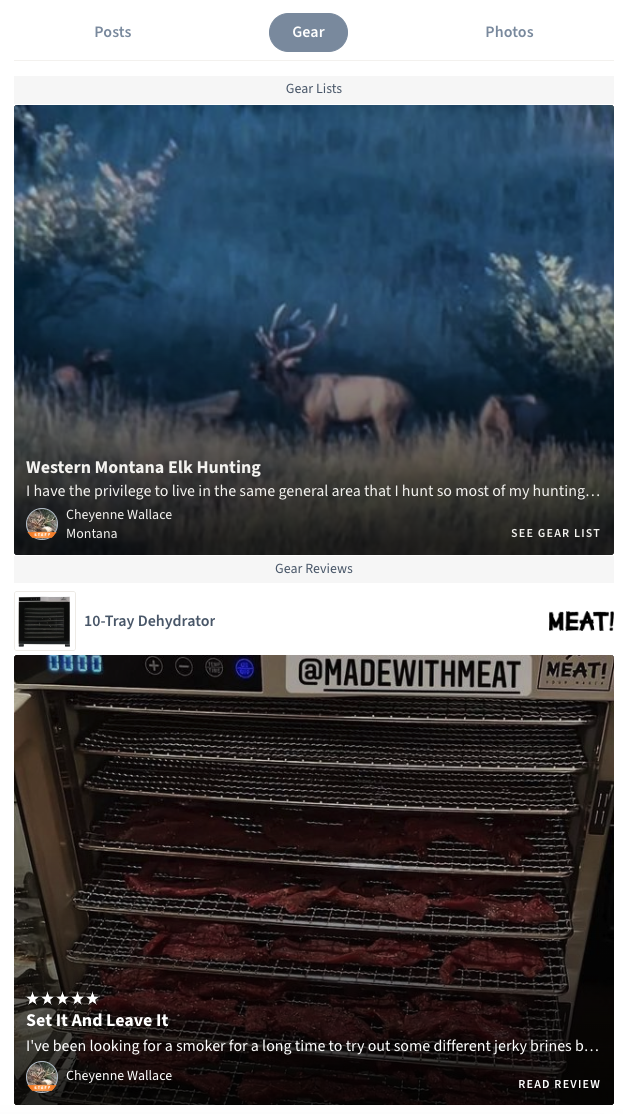The width and height of the screenshot is (623, 1114).
Task: Switch to the Posts tab
Action: (113, 32)
